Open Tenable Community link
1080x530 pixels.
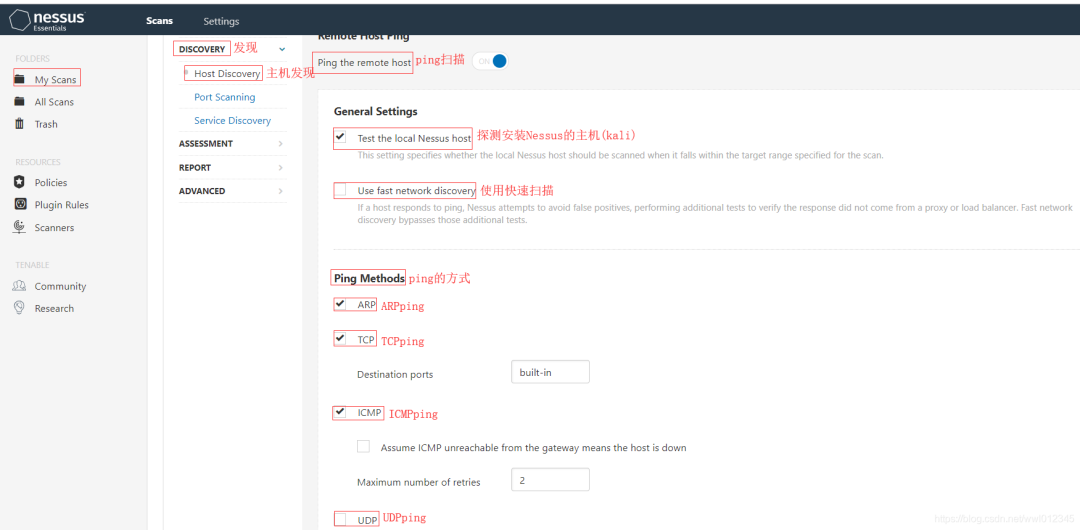coord(60,286)
